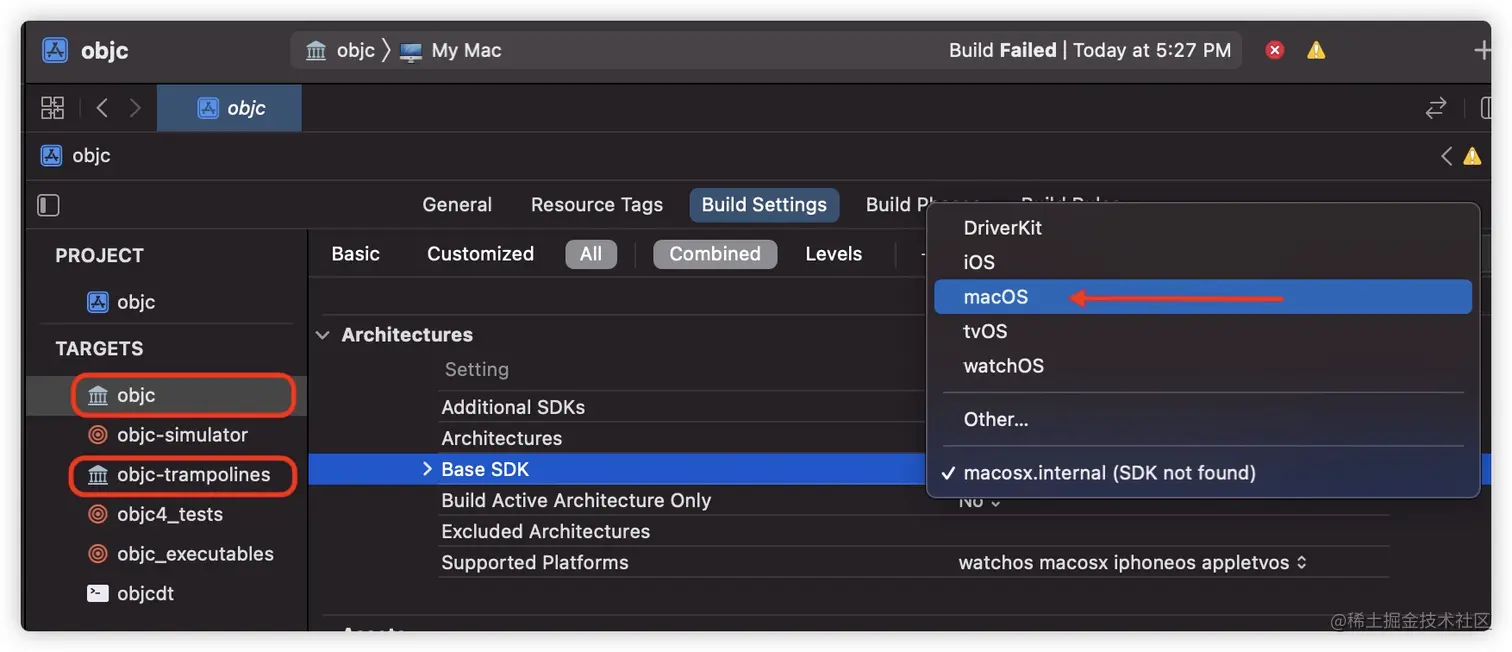This screenshot has width=1512, height=652.
Task: Hide the project and targets list sidebar
Action: point(48,205)
